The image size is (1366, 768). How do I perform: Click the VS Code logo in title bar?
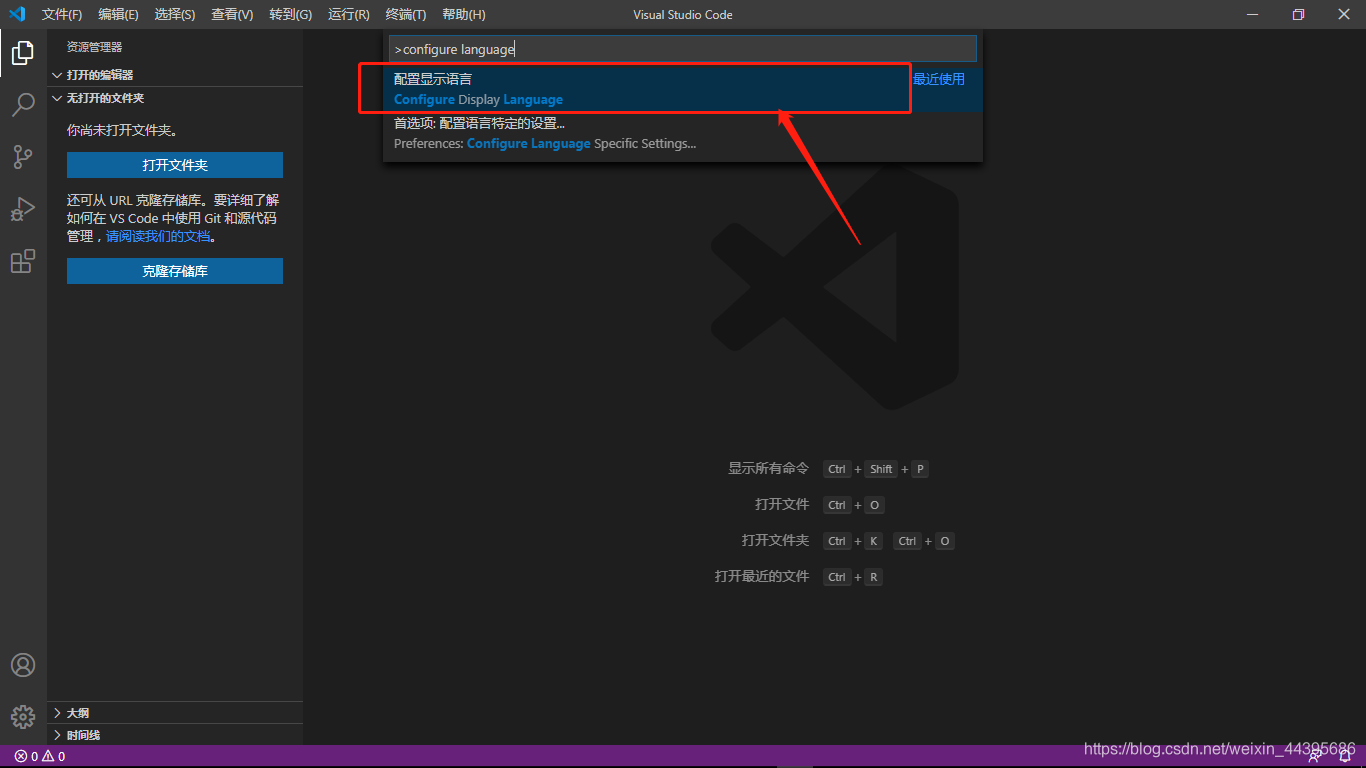[17, 14]
